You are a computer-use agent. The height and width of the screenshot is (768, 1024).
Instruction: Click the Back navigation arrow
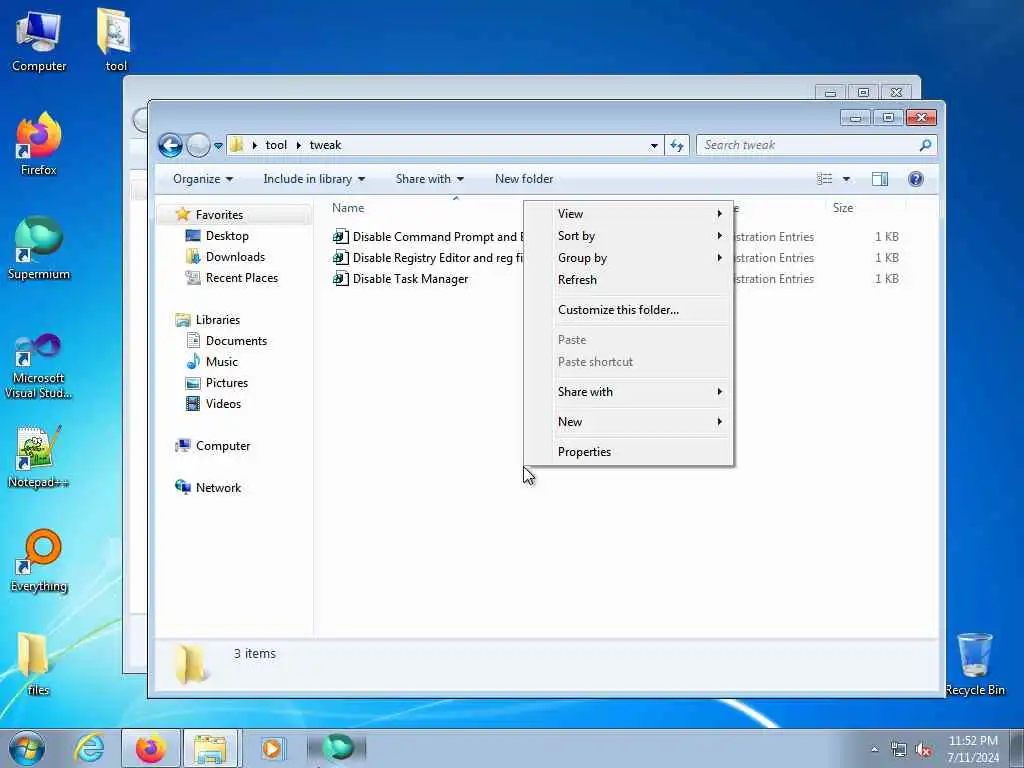click(170, 145)
